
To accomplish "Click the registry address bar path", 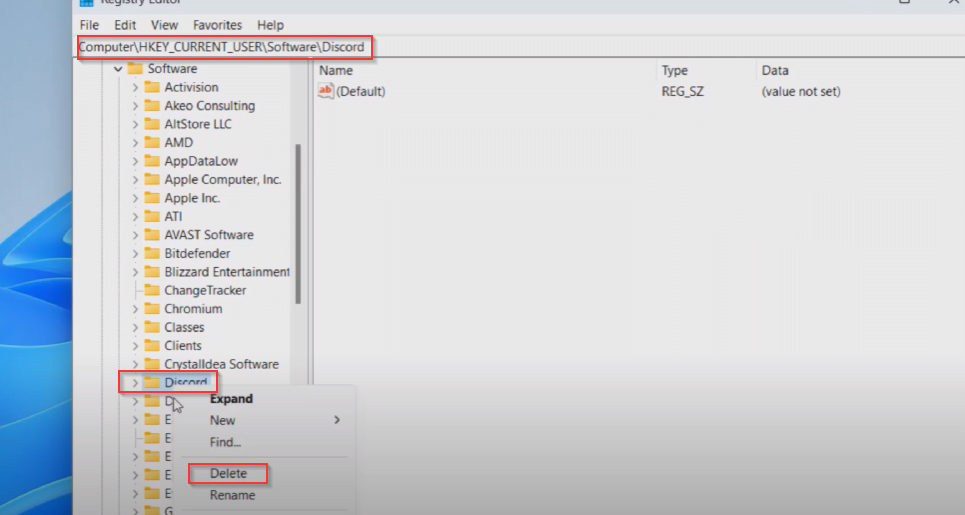I will click(x=222, y=47).
